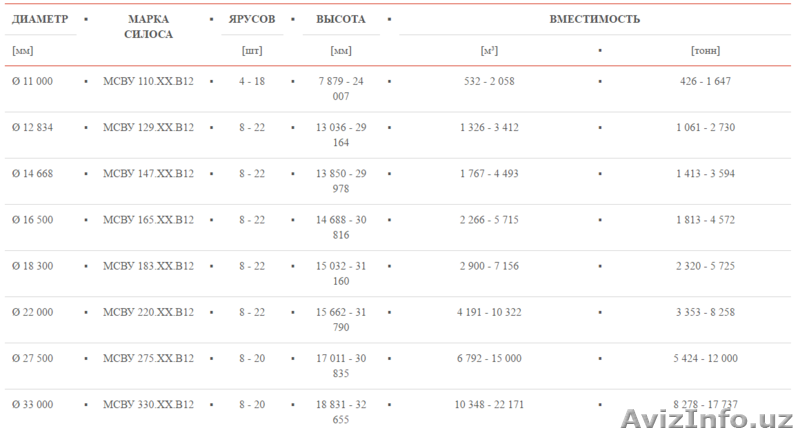Image resolution: width=800 pixels, height=435 pixels.
Task: Select the Ø 11 000 diameter cell
Action: coord(33,81)
